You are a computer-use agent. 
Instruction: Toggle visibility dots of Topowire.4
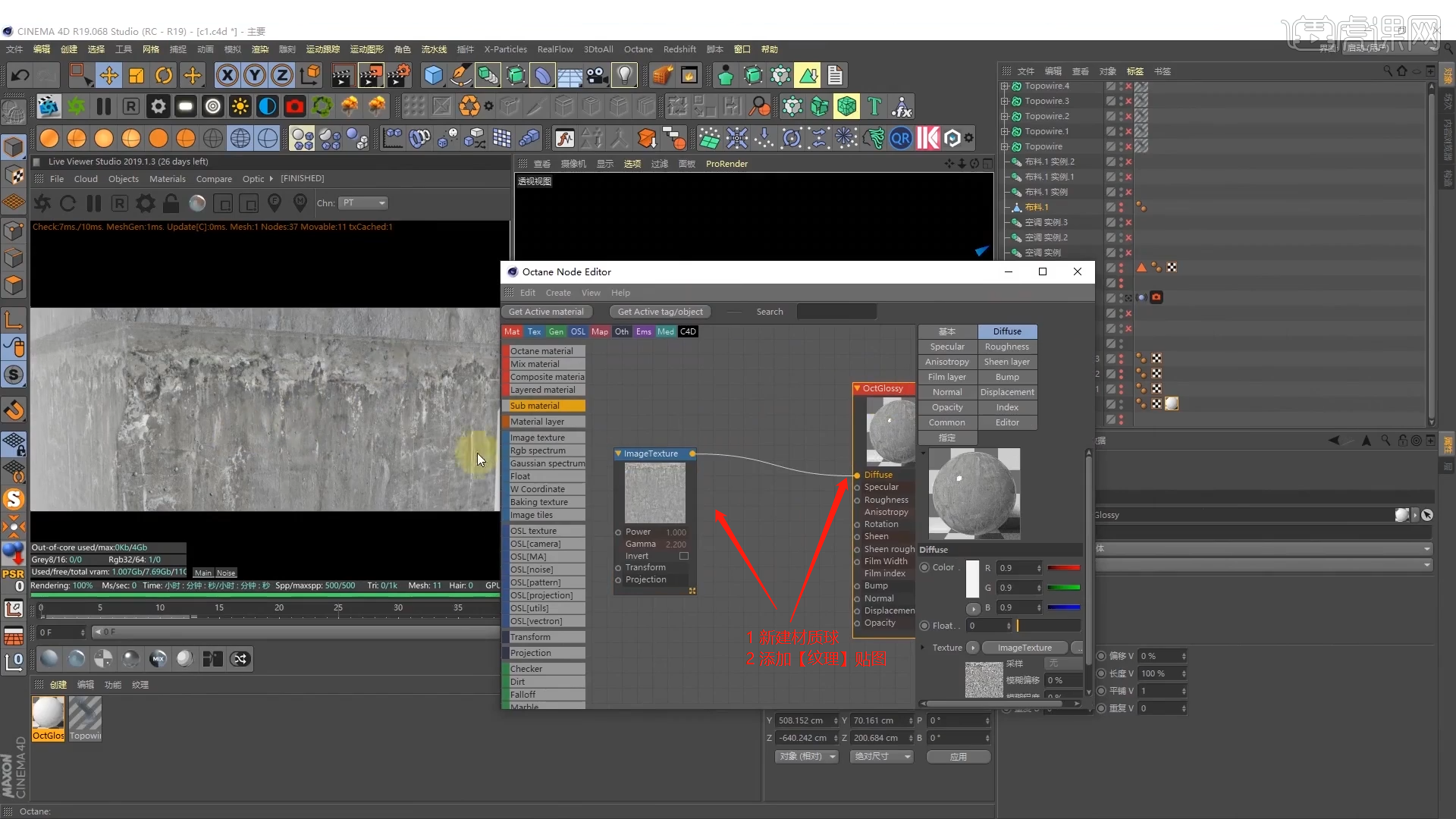(1122, 86)
